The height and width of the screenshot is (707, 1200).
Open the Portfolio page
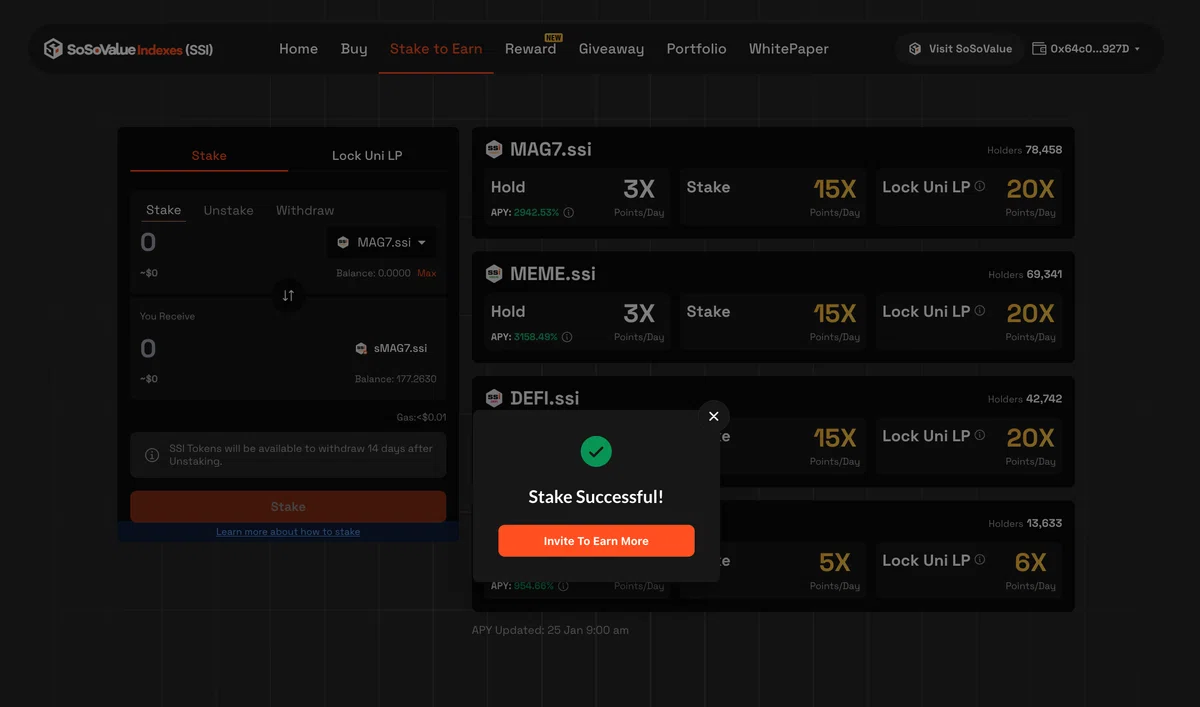click(x=696, y=49)
